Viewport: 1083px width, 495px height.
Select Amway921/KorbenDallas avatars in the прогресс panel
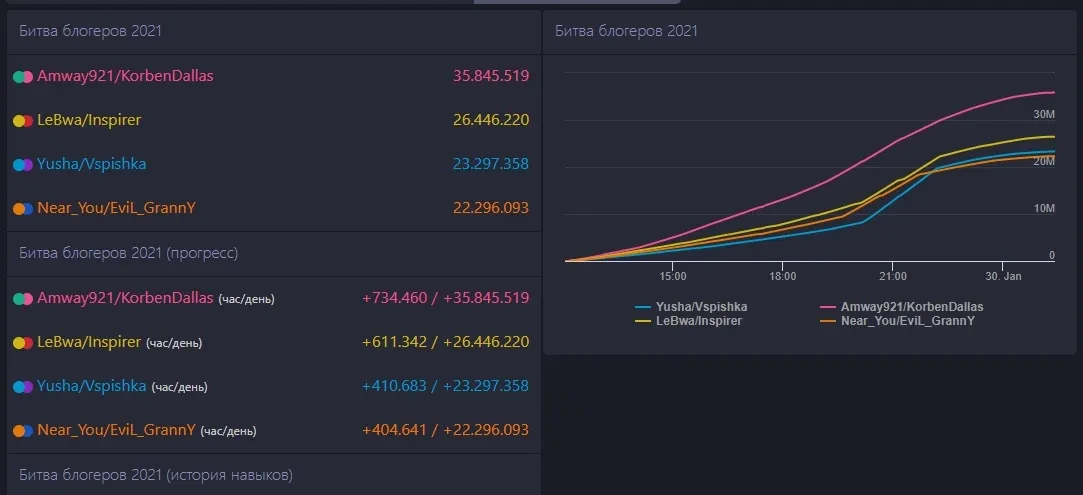pyautogui.click(x=23, y=298)
